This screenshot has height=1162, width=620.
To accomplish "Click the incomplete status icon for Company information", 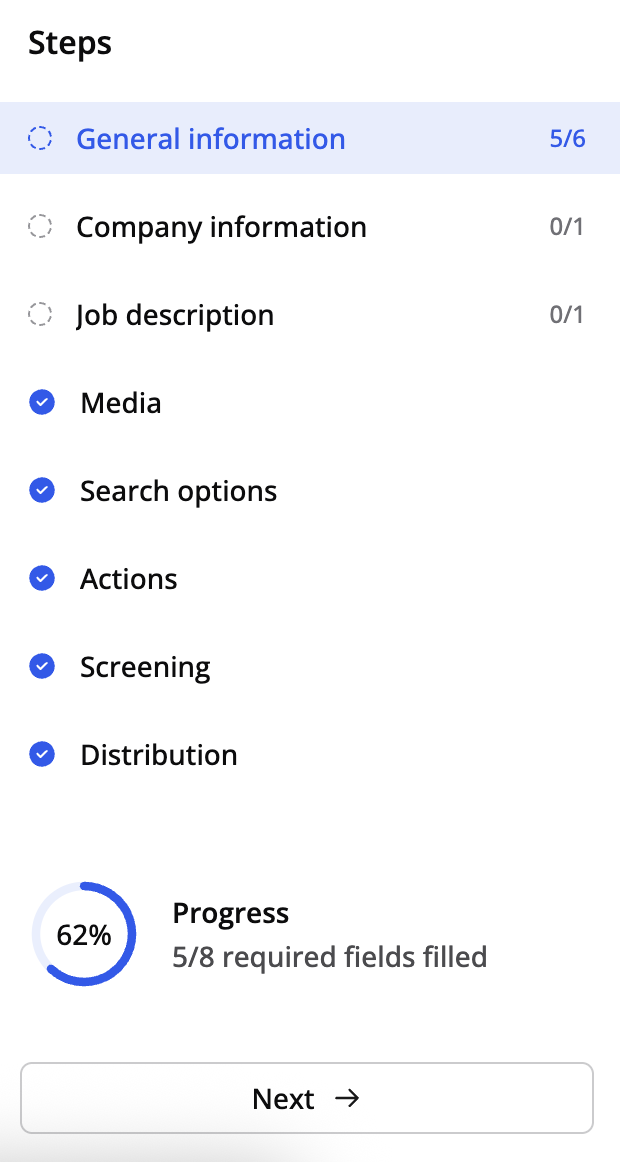I will pyautogui.click(x=40, y=227).
